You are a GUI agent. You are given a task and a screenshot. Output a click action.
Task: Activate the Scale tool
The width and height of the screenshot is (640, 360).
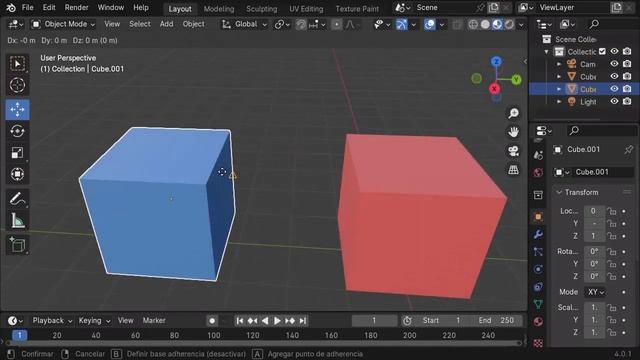click(x=17, y=153)
